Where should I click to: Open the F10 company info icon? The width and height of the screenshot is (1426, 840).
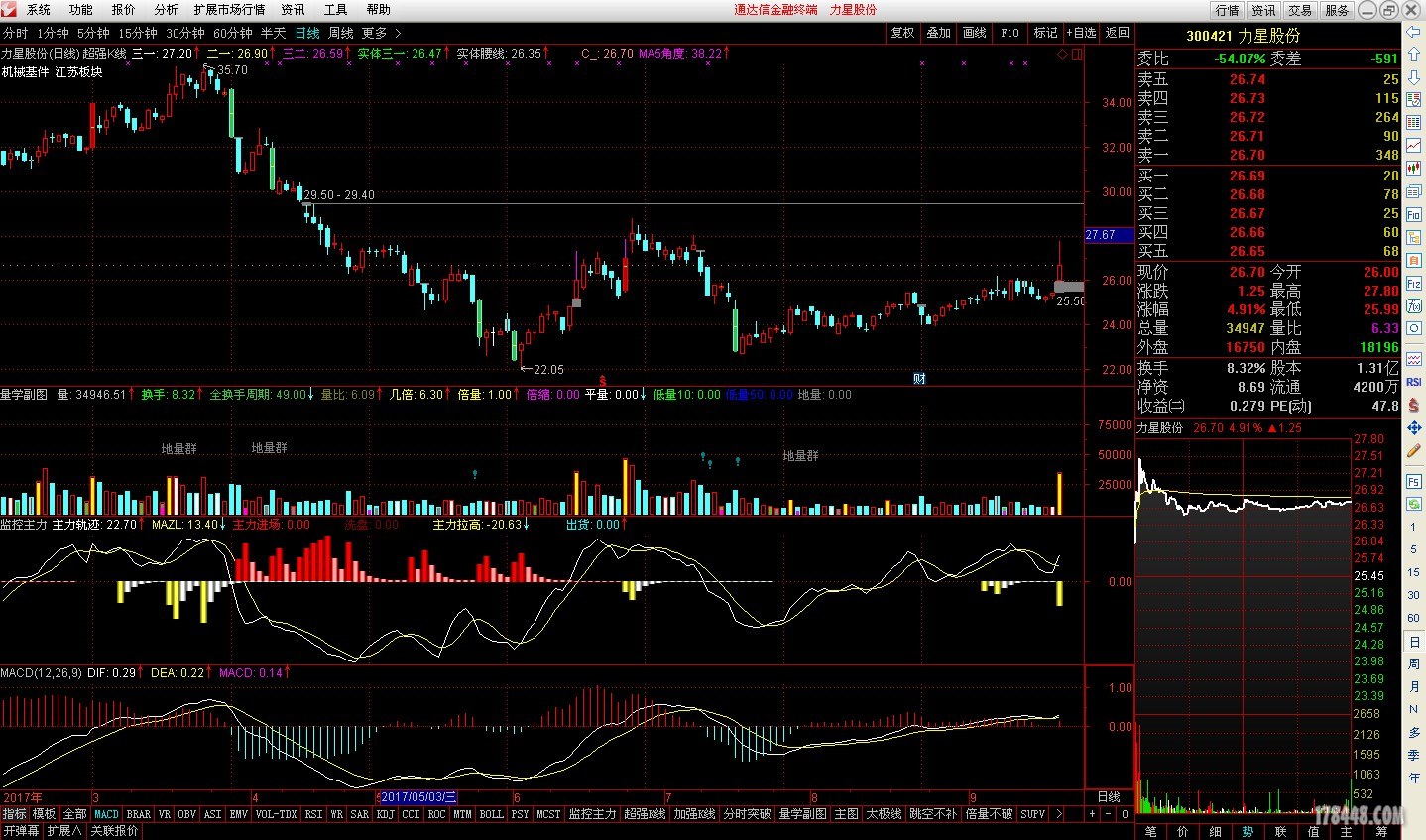point(1414,214)
